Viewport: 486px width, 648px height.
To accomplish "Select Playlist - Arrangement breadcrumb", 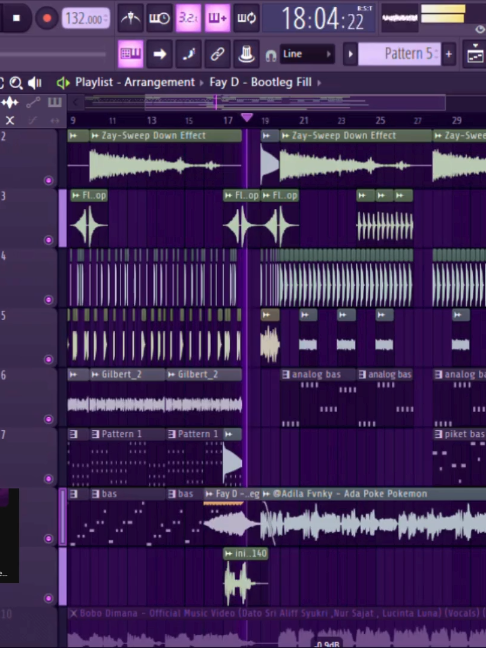I will click(x=135, y=82).
